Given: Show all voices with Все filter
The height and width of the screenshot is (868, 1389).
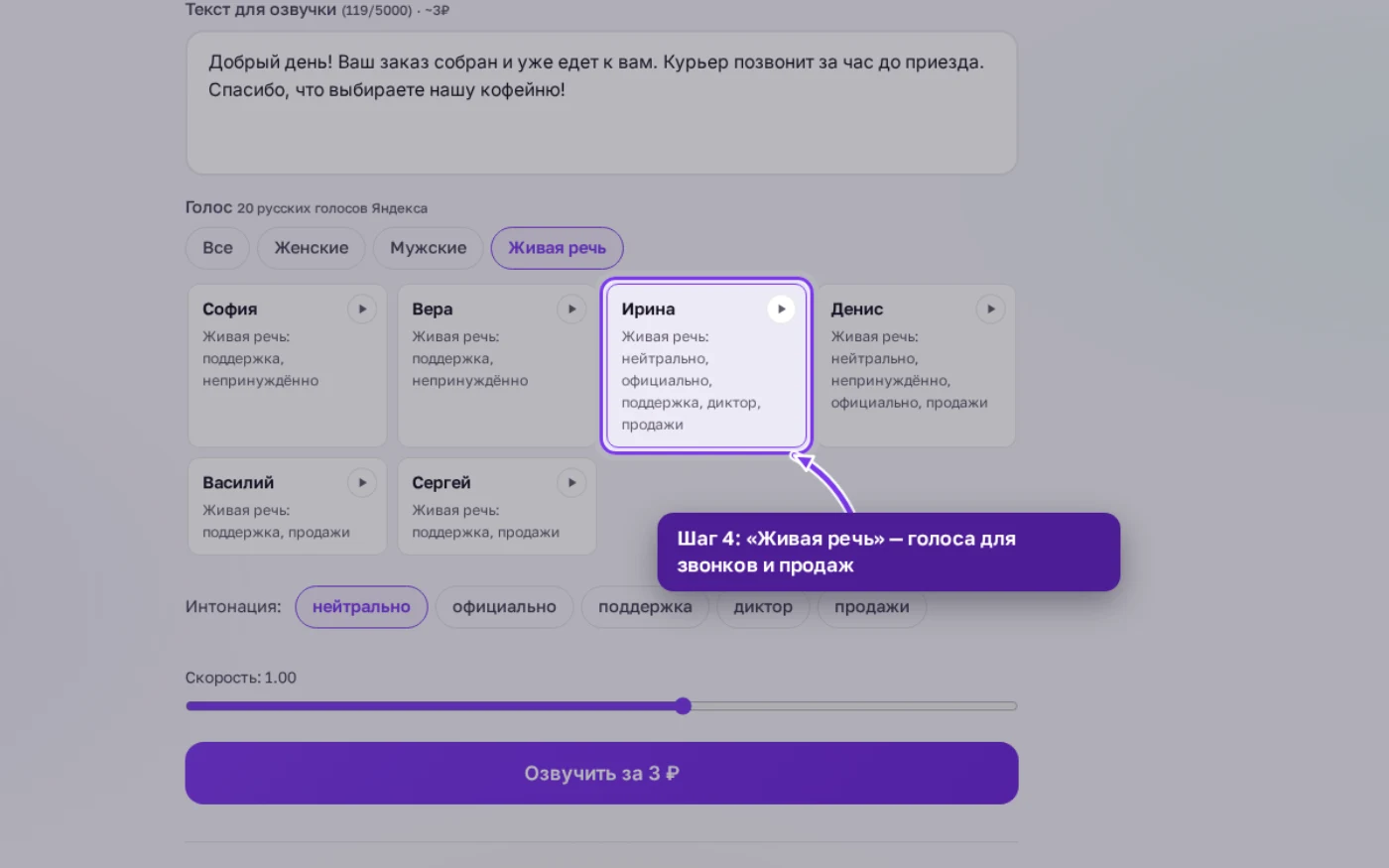Looking at the screenshot, I should pos(217,248).
